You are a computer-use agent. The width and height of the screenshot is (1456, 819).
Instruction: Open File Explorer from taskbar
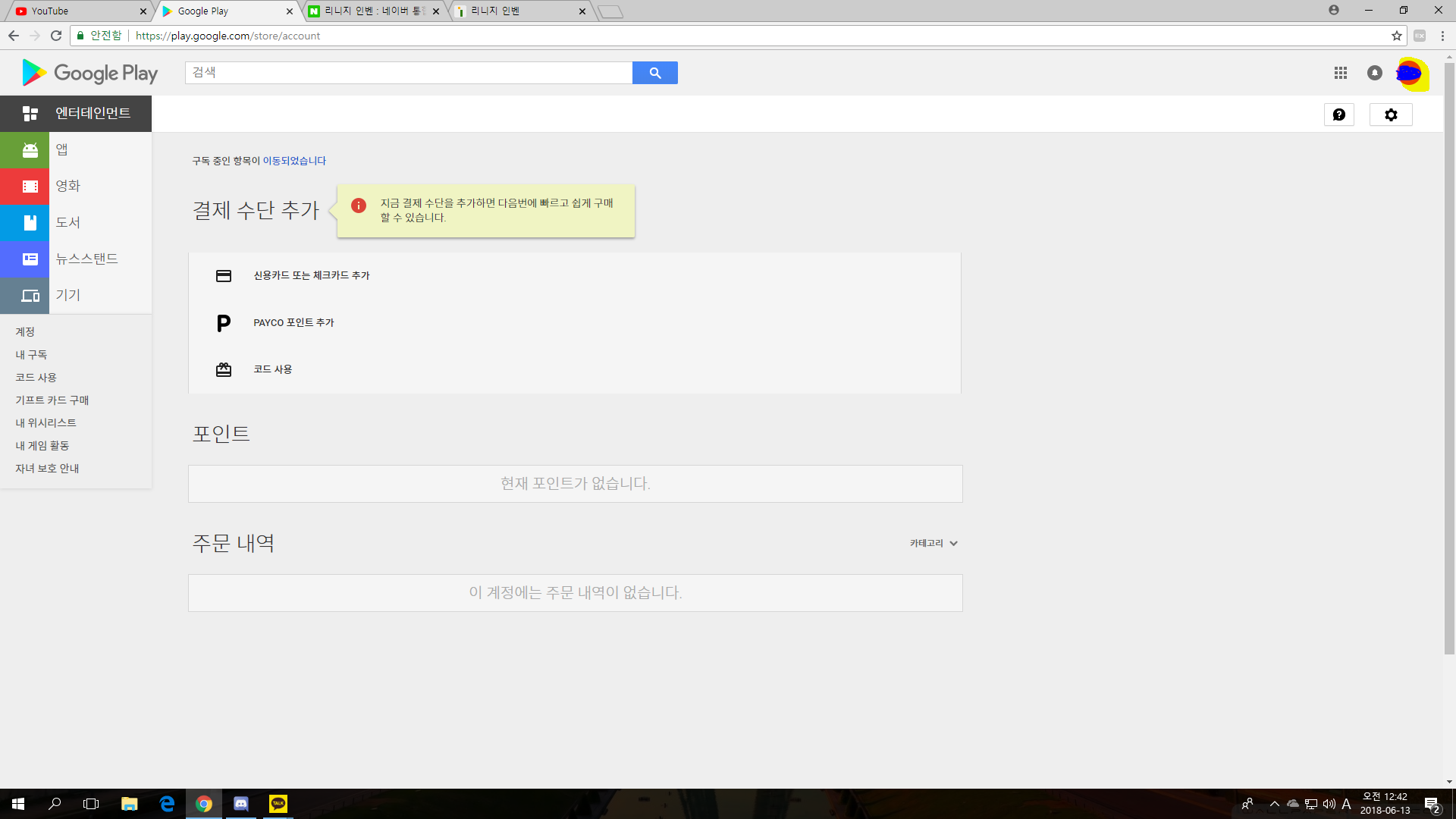130,804
